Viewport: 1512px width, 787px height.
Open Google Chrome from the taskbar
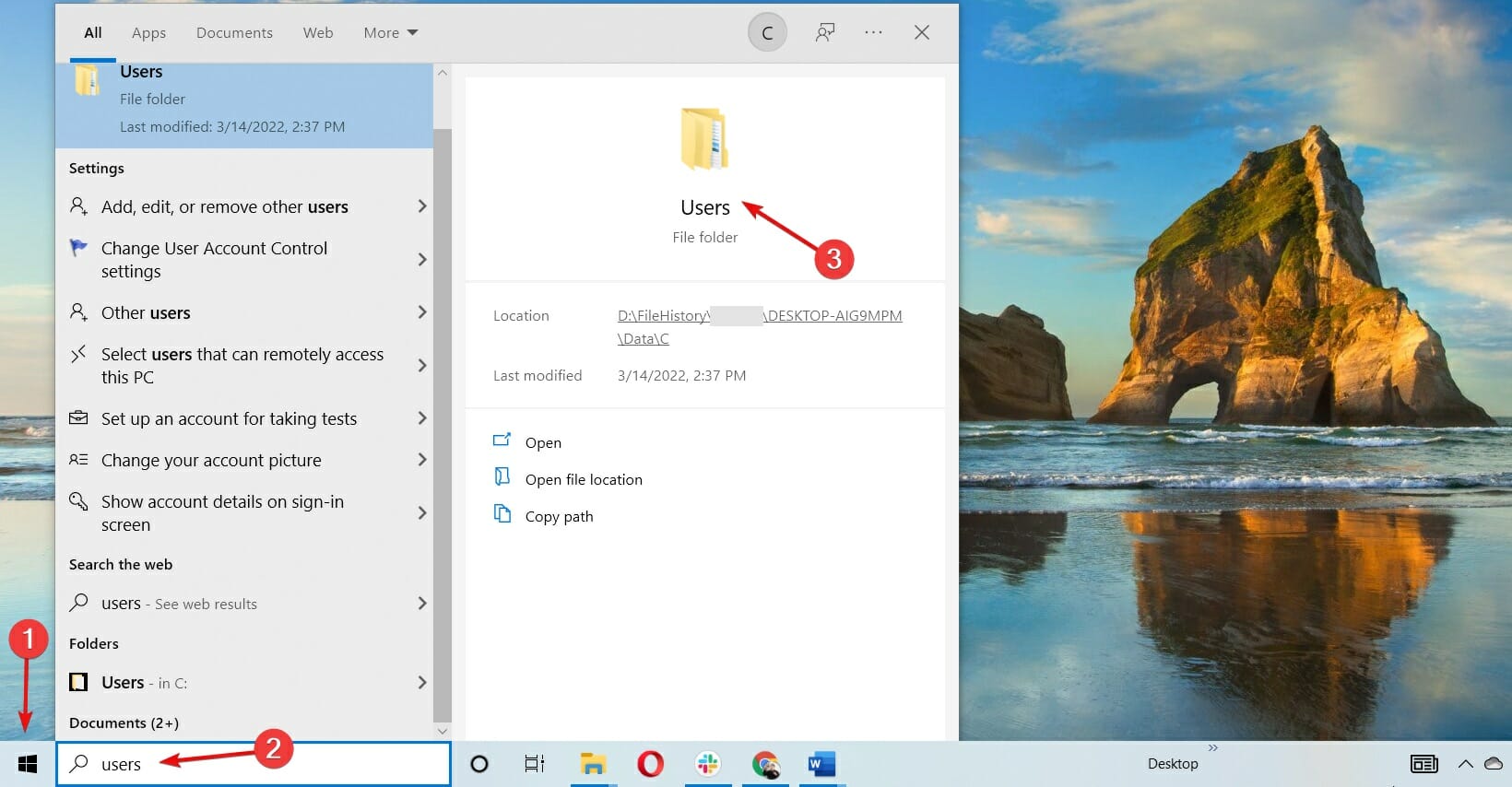765,764
